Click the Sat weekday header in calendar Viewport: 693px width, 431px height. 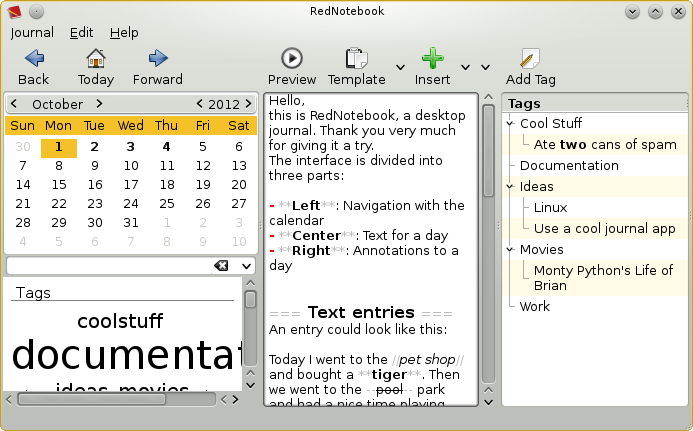pyautogui.click(x=239, y=126)
